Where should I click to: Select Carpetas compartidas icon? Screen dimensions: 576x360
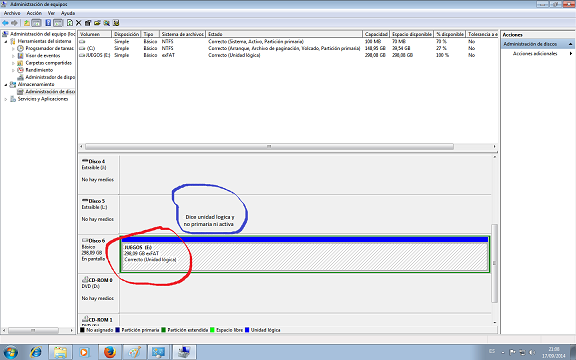click(20, 63)
